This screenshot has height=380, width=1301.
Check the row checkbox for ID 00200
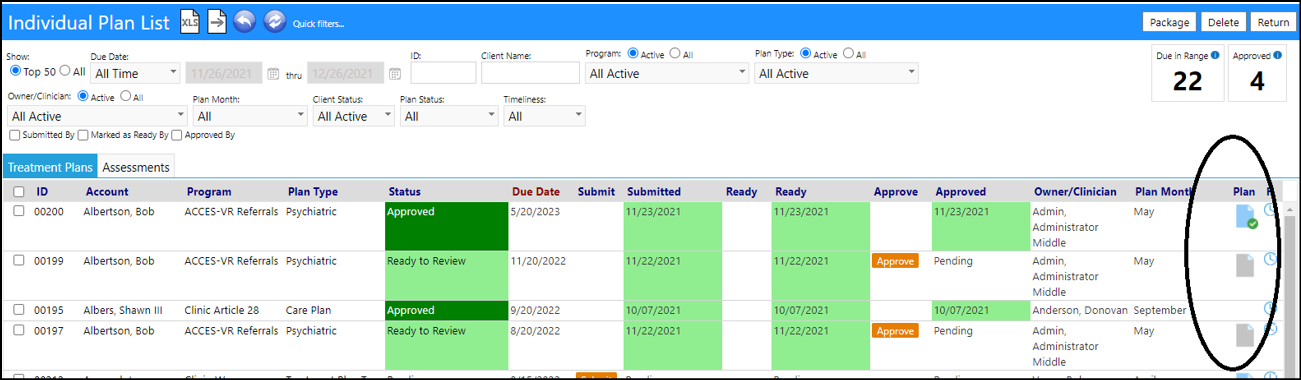(19, 211)
